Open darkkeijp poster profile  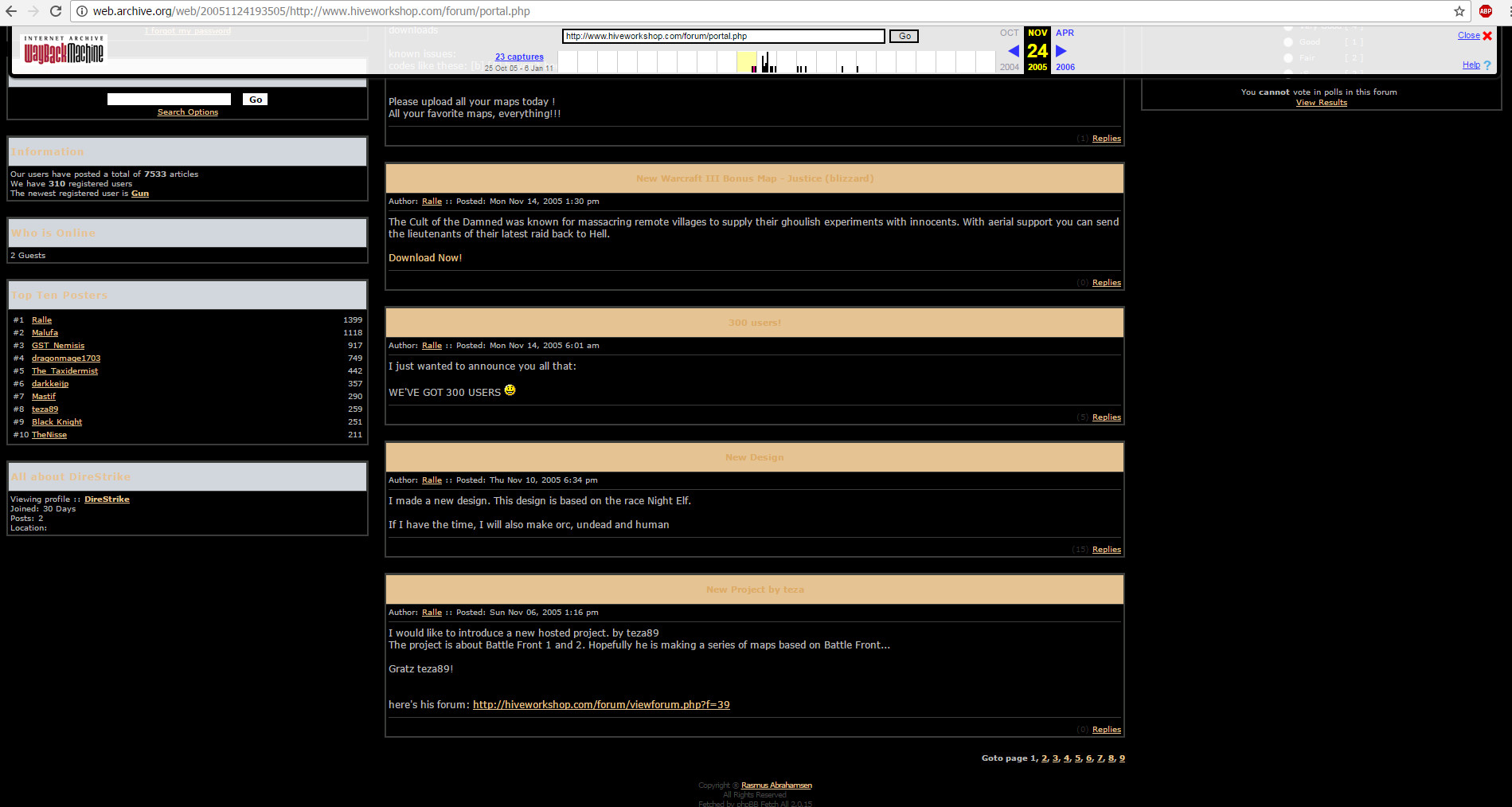(x=50, y=384)
